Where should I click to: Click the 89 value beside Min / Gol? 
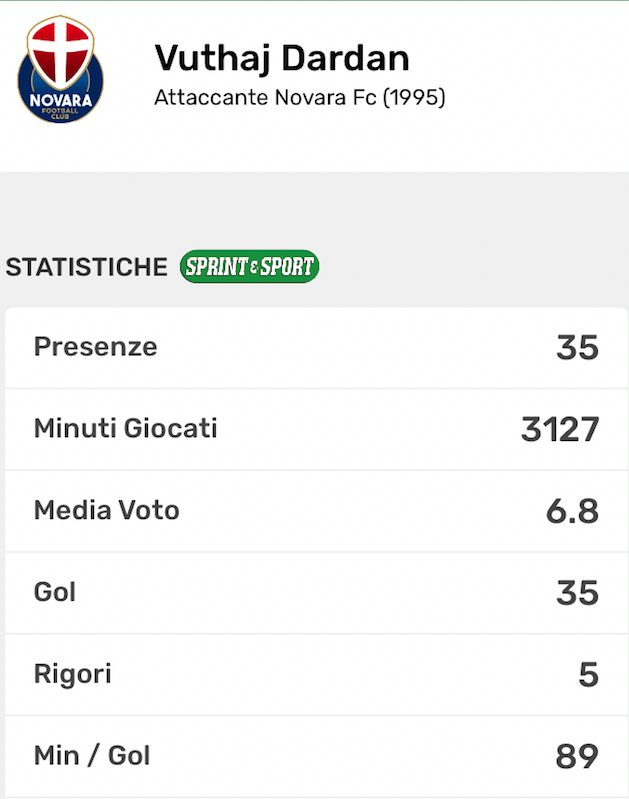coord(577,757)
